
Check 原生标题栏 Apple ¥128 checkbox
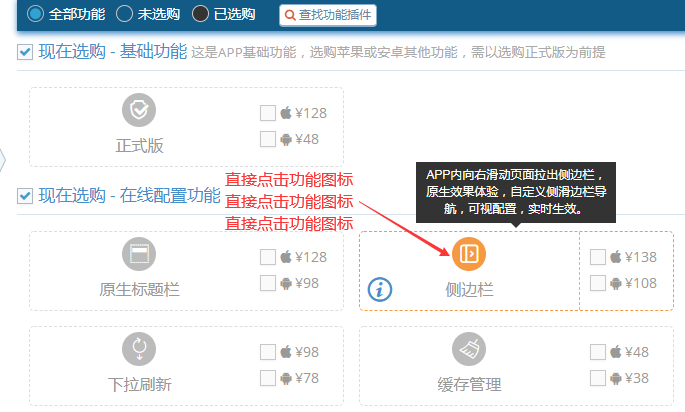(268, 257)
